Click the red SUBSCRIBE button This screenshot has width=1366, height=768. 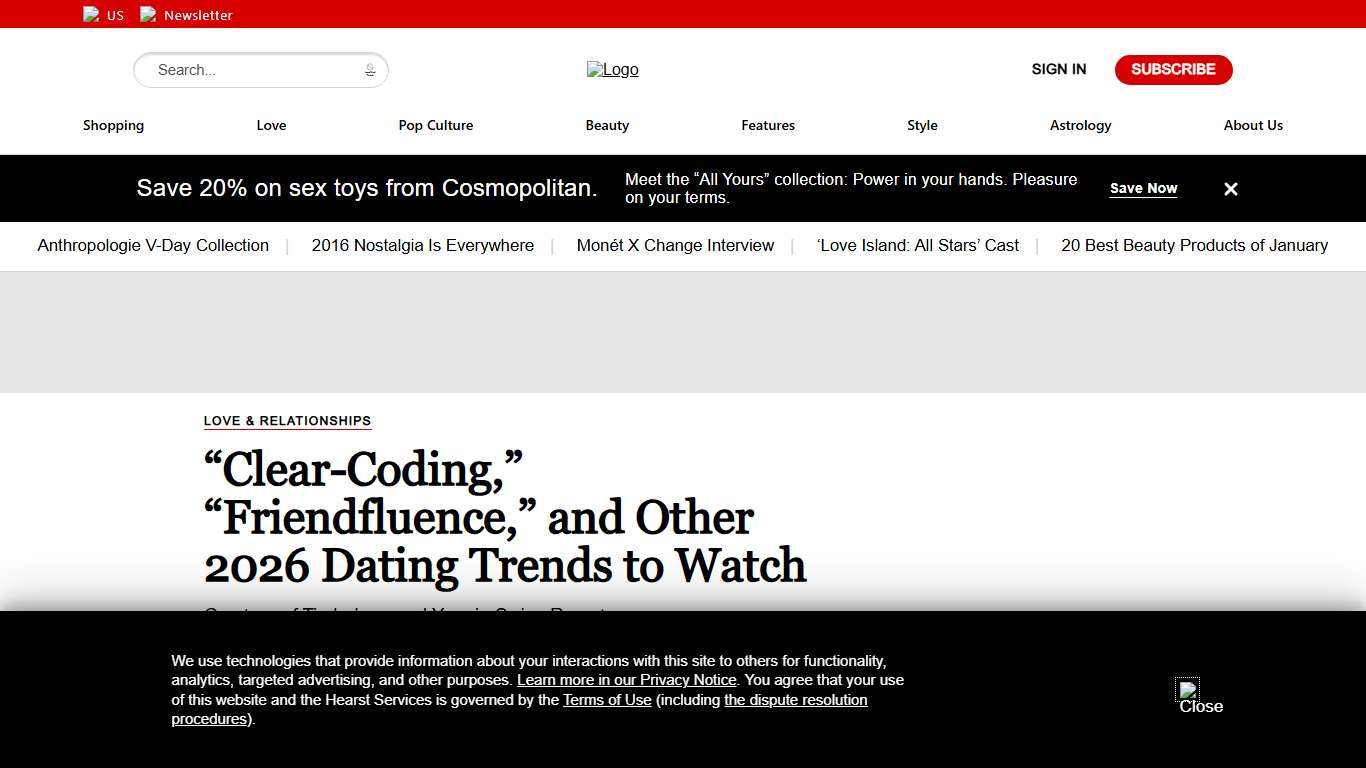[x=1173, y=69]
